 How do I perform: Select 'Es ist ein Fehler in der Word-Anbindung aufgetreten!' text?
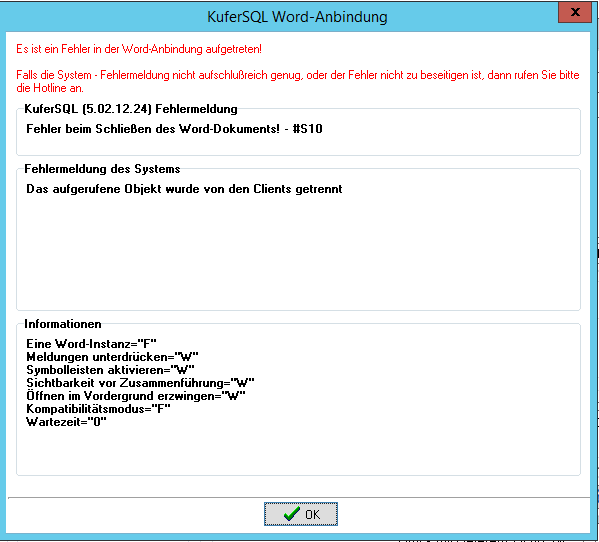[139, 49]
